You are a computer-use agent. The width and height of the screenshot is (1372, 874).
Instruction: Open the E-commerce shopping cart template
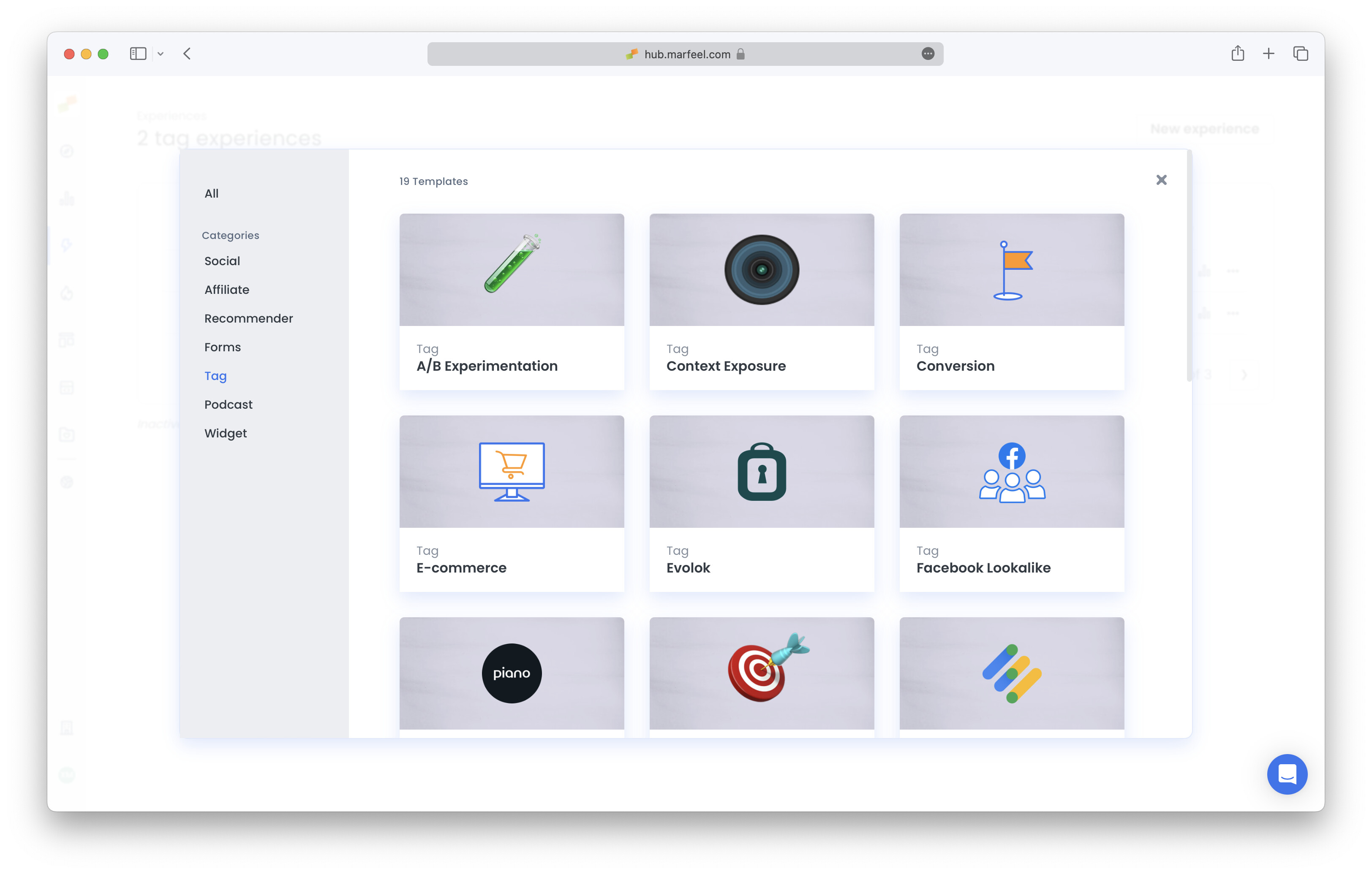(511, 503)
